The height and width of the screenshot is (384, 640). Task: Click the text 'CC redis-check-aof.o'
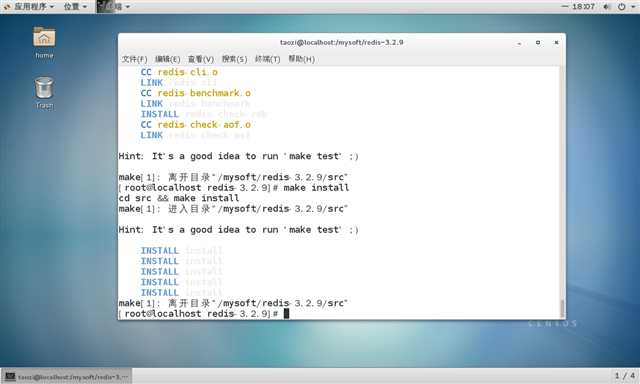[196, 125]
